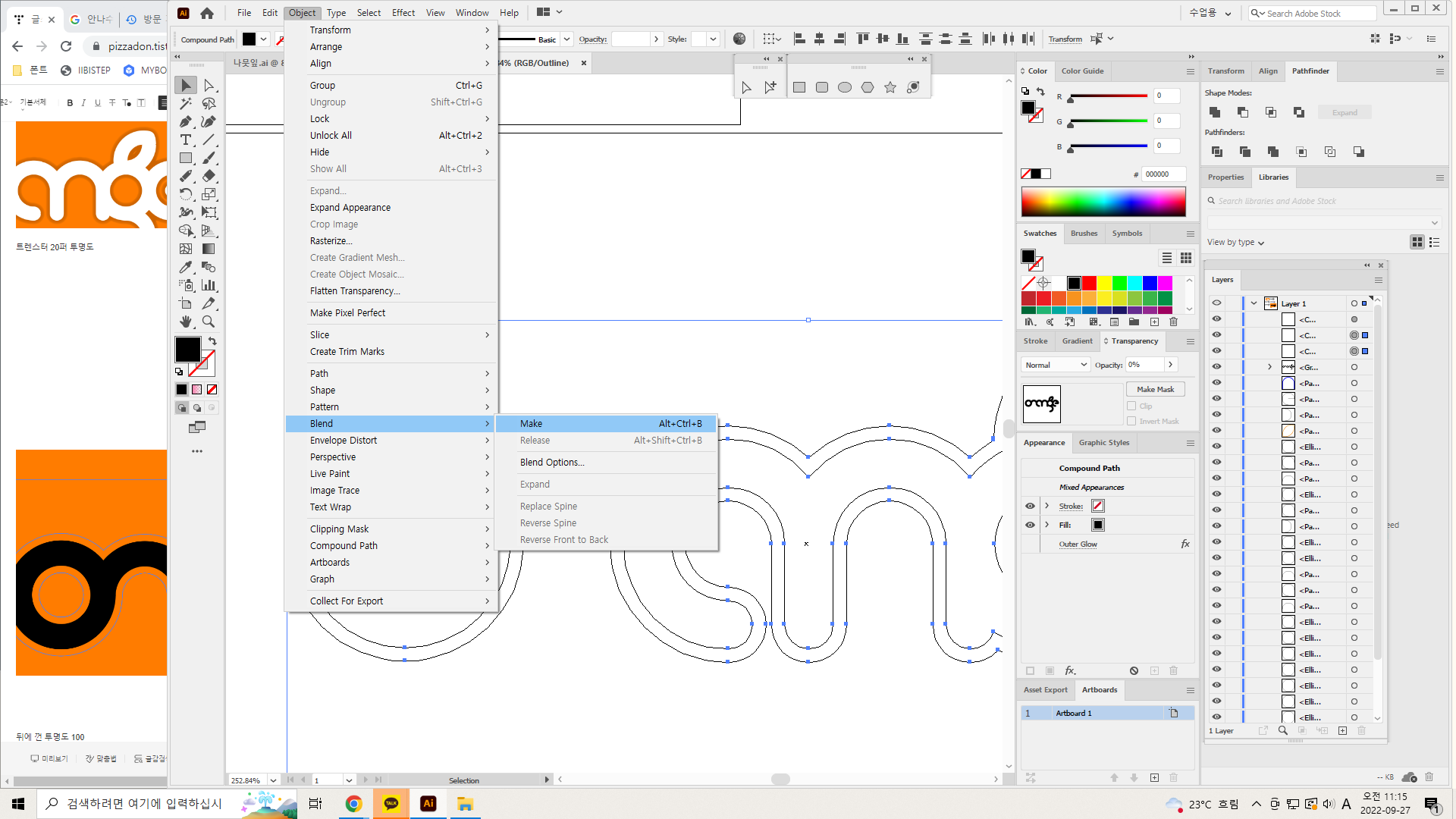Select the Artboard tool
Screen dimensions: 1456x819
point(186,304)
